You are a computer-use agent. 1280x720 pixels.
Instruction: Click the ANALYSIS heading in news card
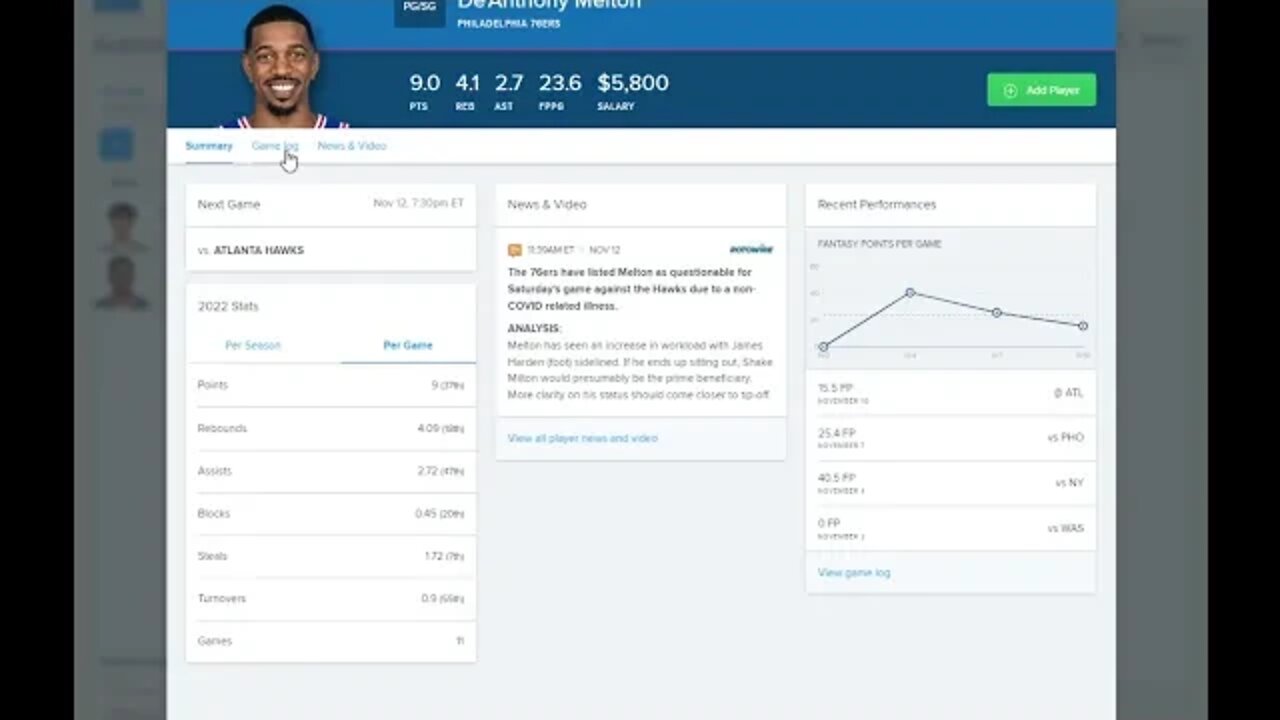534,328
